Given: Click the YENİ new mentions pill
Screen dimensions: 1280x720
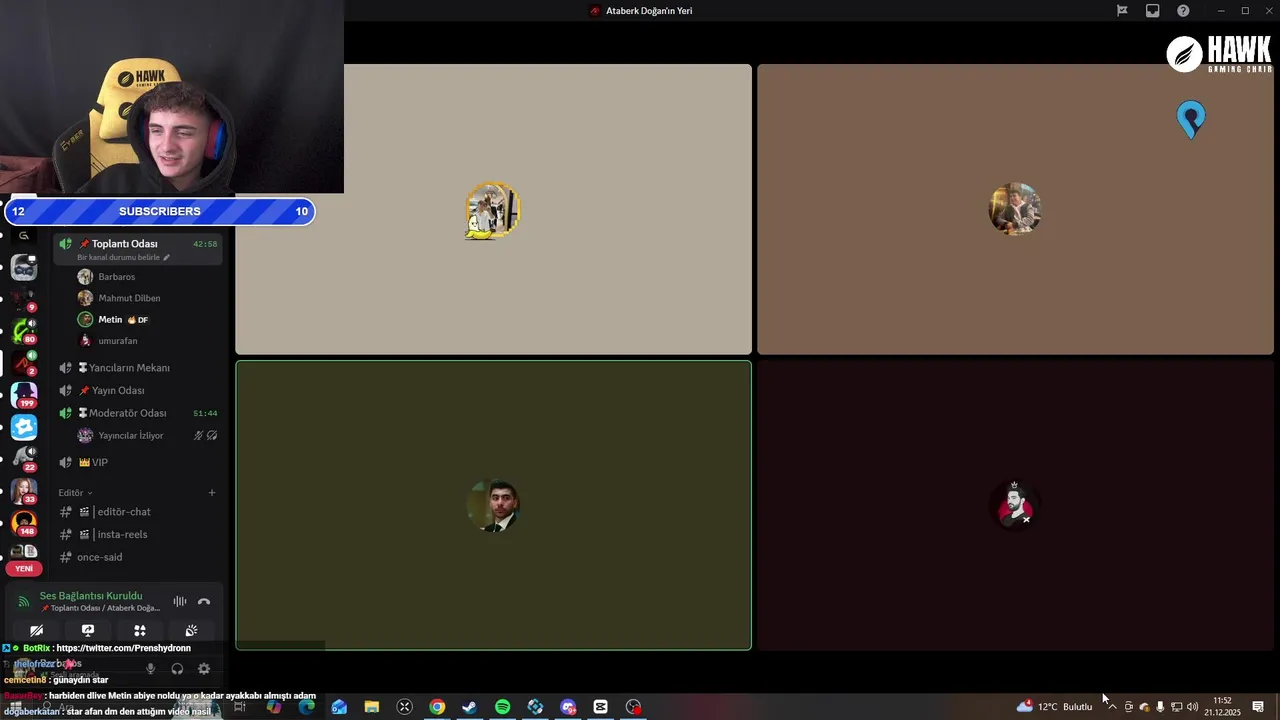Looking at the screenshot, I should [x=24, y=568].
